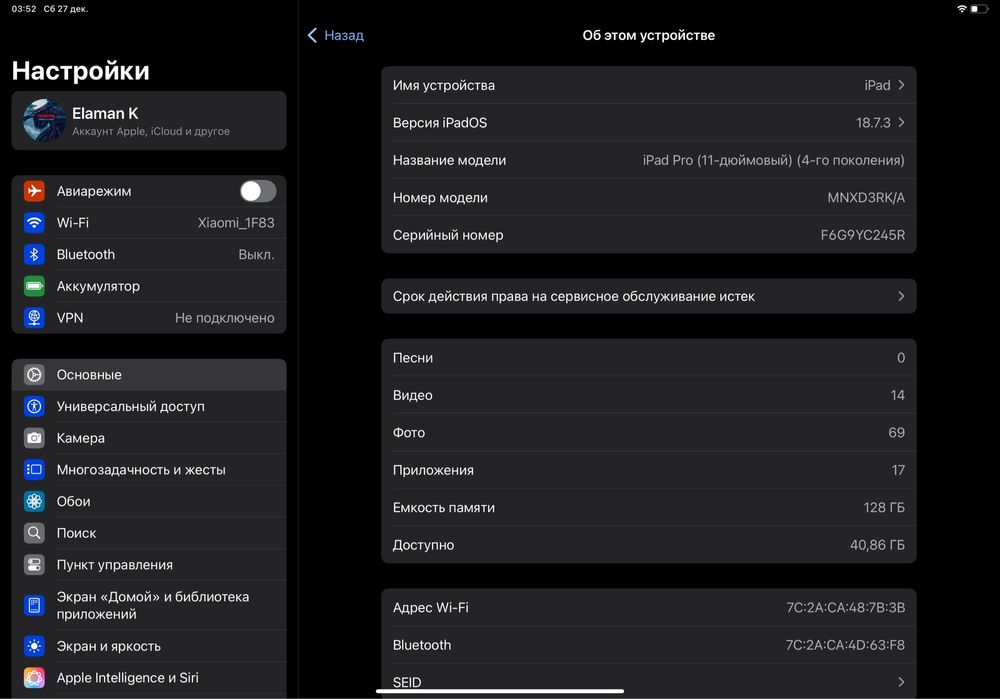
Task: Tap iPadOS version 18.7.3 value
Action: pyautogui.click(x=873, y=122)
